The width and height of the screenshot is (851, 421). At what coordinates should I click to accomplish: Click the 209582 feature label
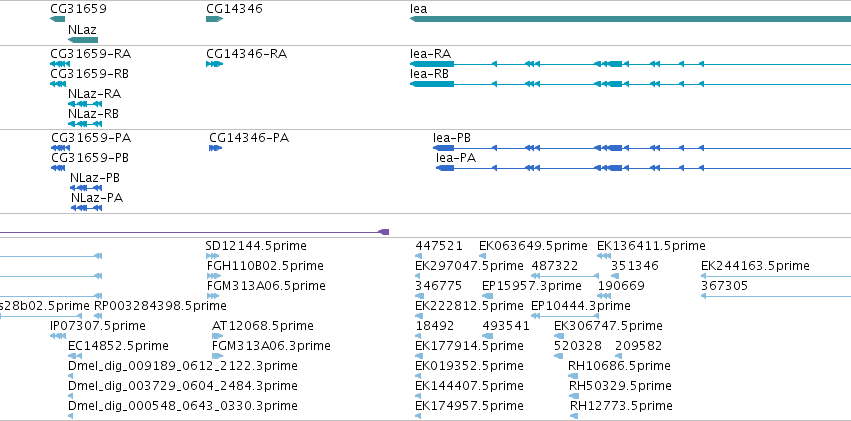[639, 346]
